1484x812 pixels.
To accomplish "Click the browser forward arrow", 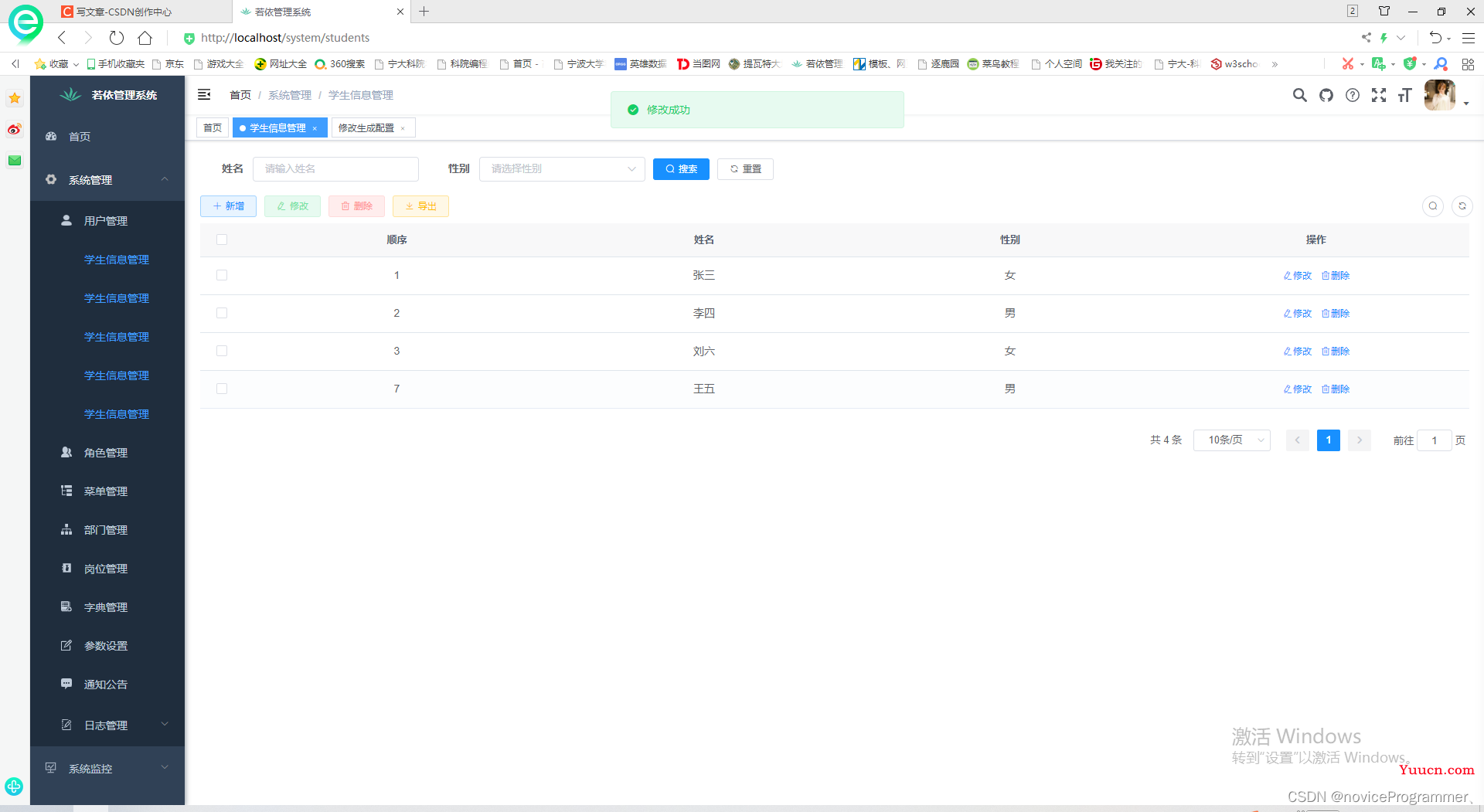I will pos(88,38).
